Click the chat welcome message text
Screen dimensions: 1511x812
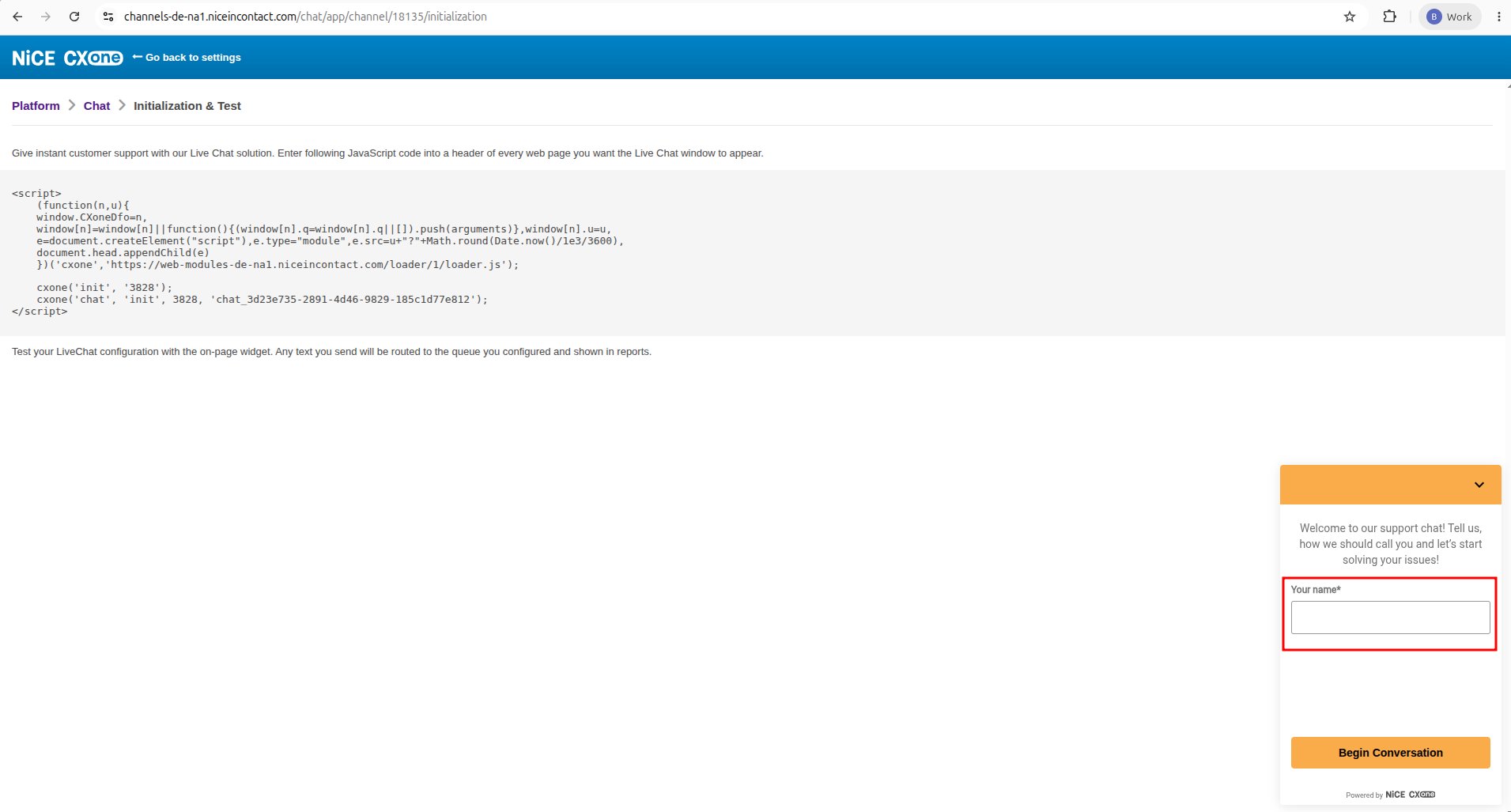click(x=1390, y=544)
